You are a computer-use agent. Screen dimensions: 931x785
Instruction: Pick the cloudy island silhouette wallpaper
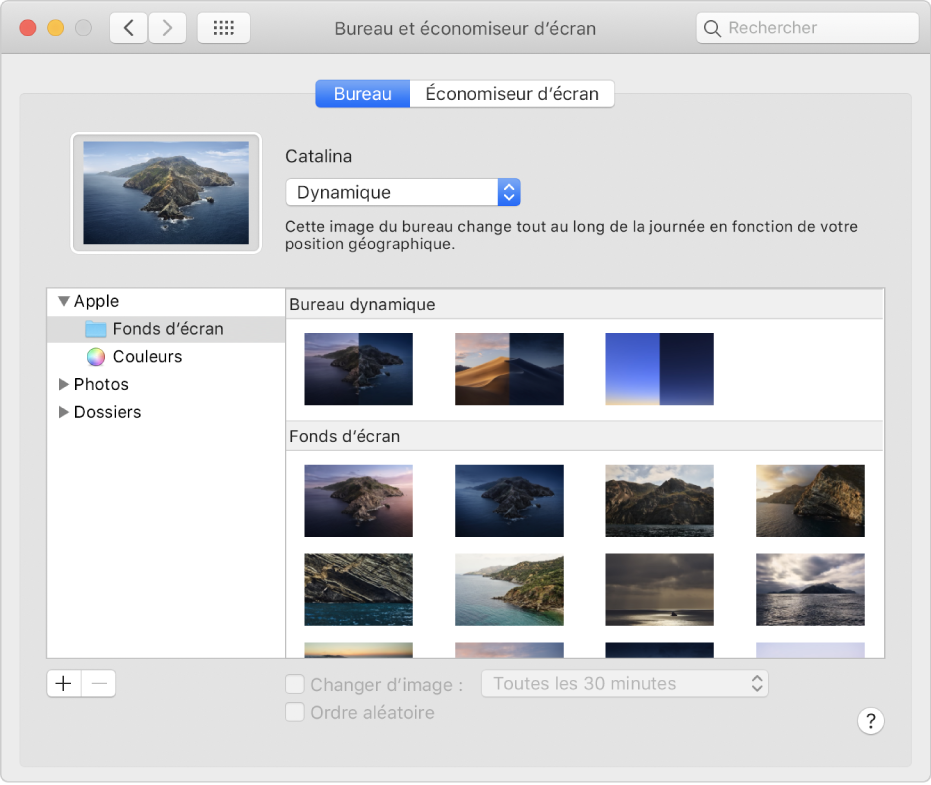(810, 590)
